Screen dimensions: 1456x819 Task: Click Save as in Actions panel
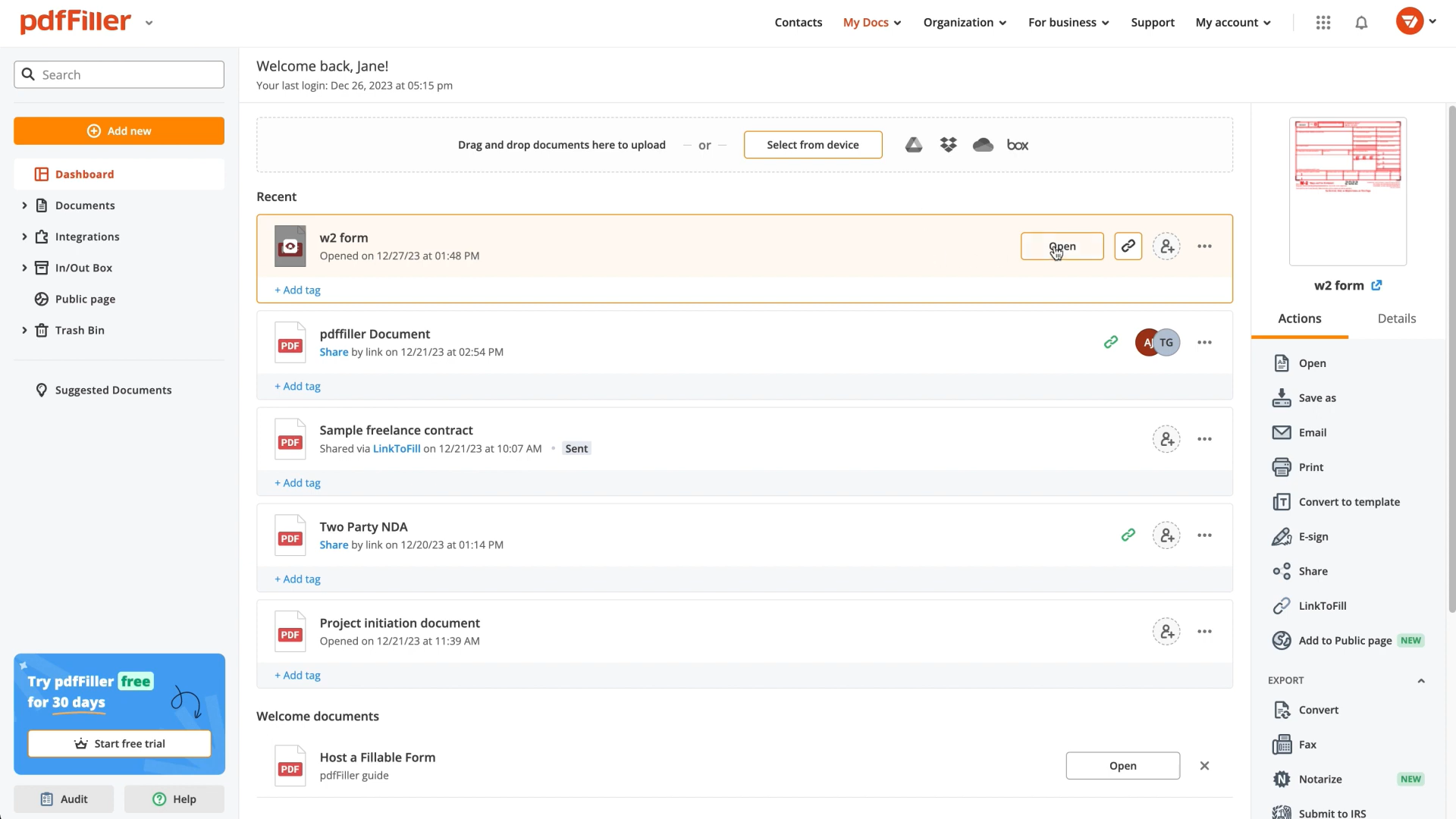(1304, 398)
